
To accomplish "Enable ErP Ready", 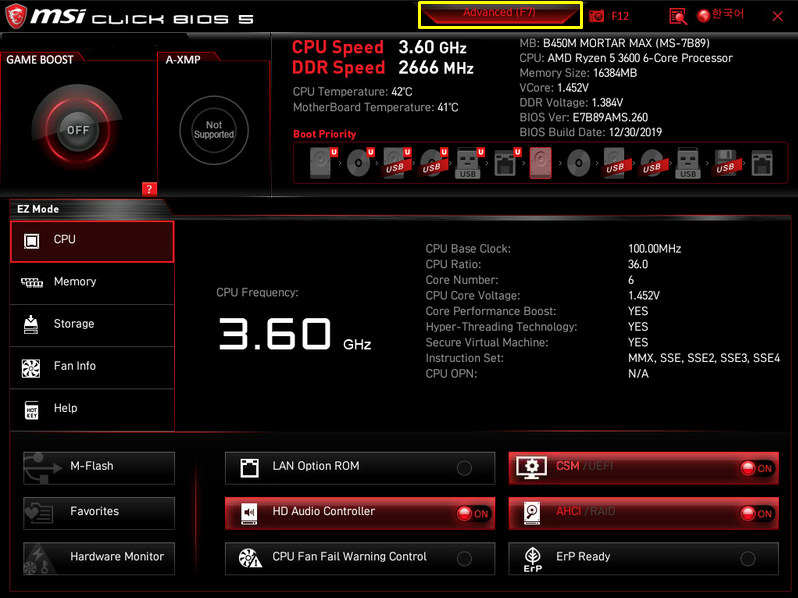I will pyautogui.click(x=643, y=558).
